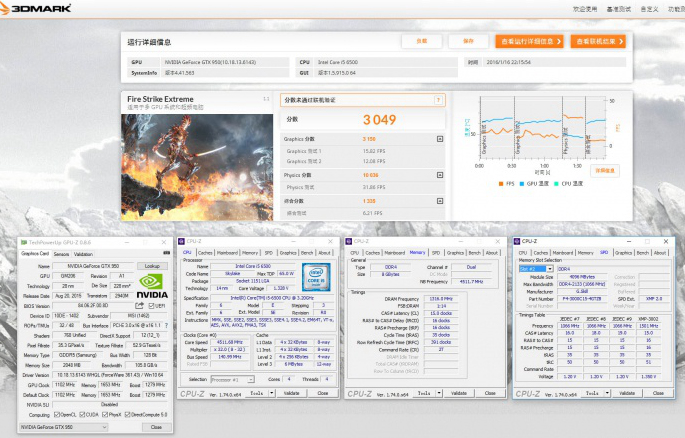This screenshot has height=438, width=685.
Task: Click the Core Speed value in CPU-Z
Action: click(x=230, y=342)
